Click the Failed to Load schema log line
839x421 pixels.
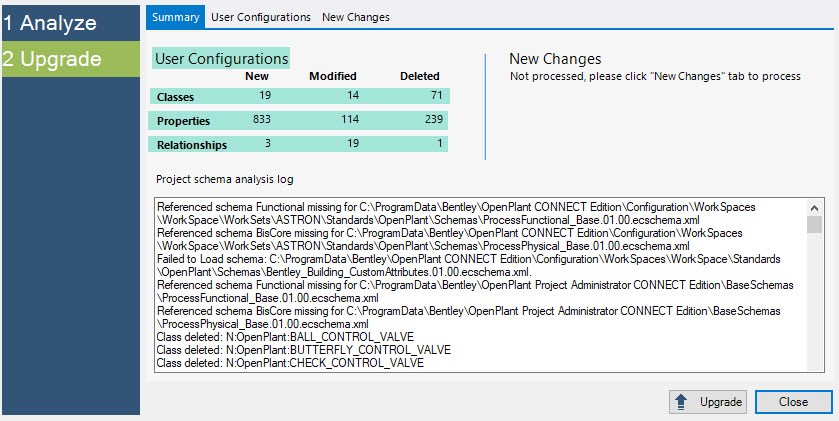click(468, 265)
